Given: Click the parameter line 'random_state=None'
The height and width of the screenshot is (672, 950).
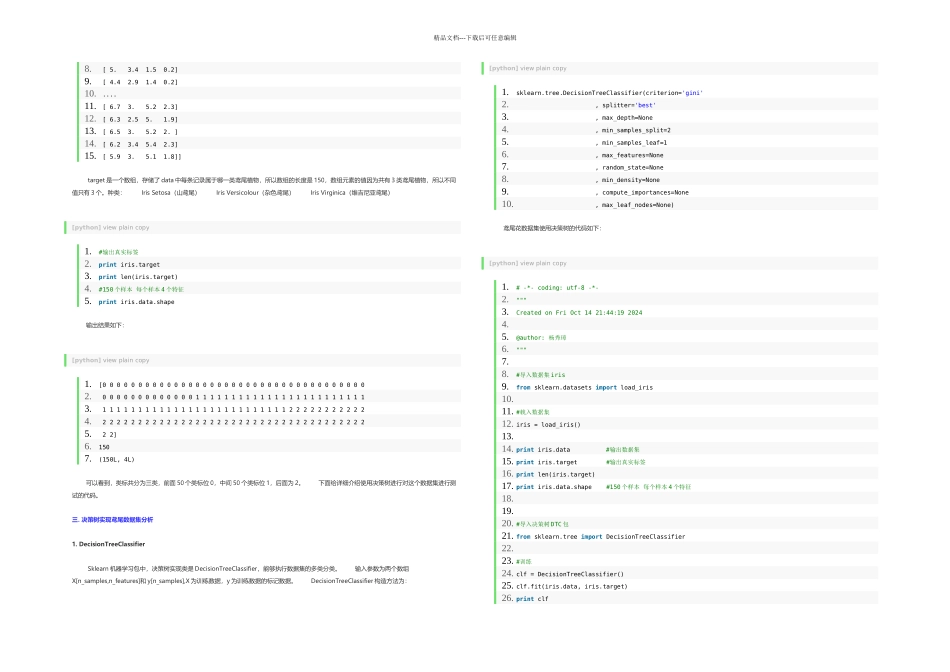Looking at the screenshot, I should [x=629, y=167].
